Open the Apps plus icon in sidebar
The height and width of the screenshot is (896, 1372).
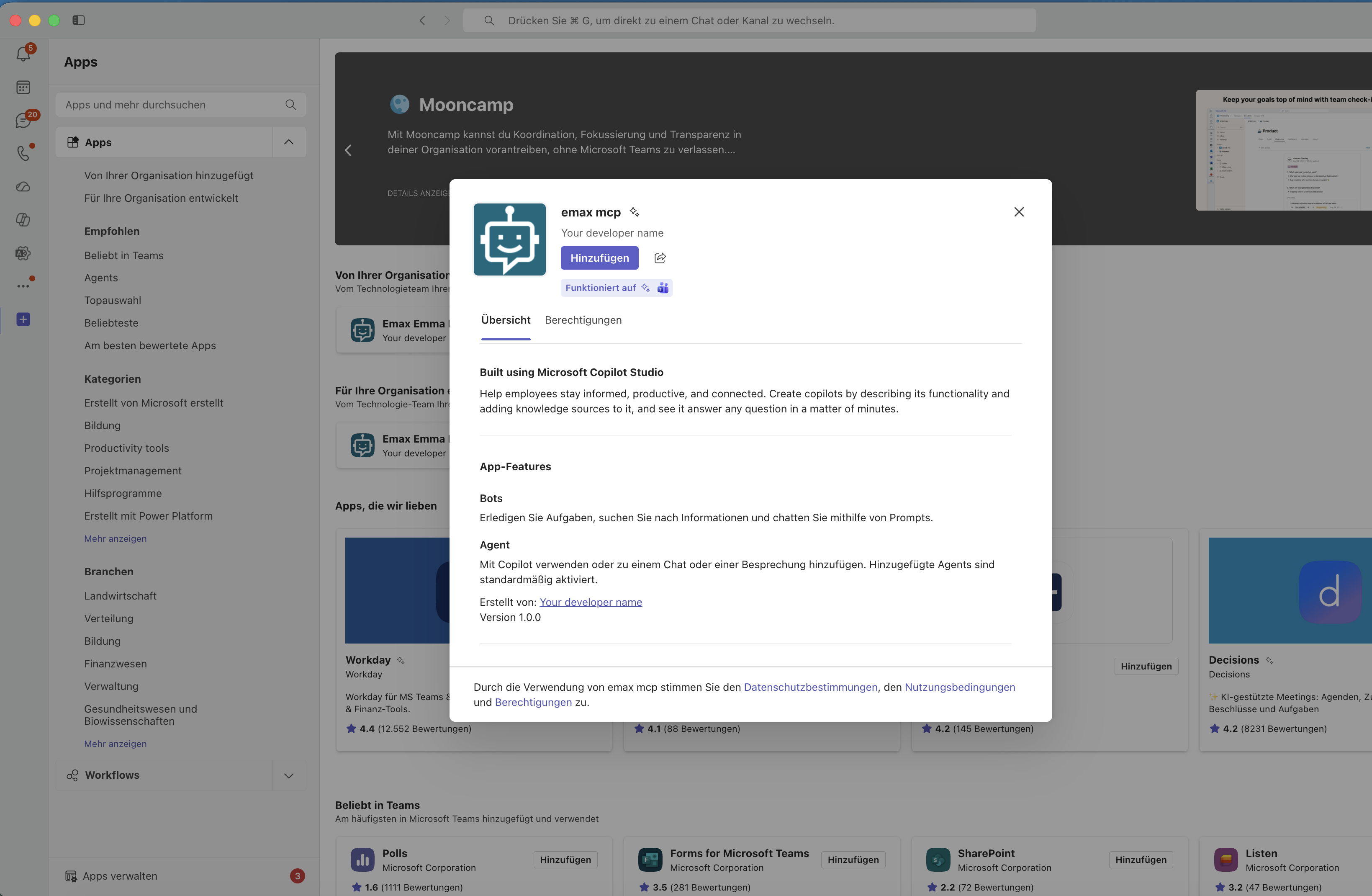pos(23,319)
